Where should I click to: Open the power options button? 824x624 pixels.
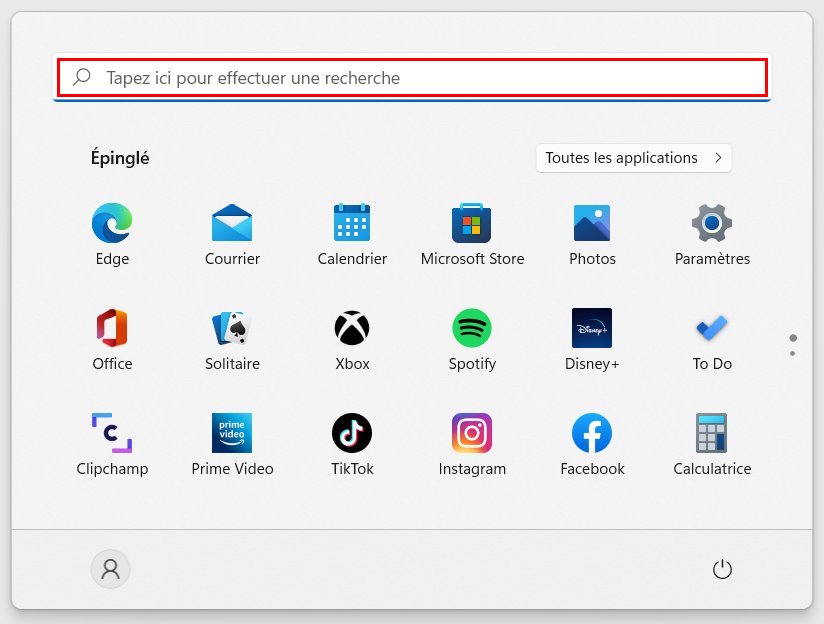[722, 569]
